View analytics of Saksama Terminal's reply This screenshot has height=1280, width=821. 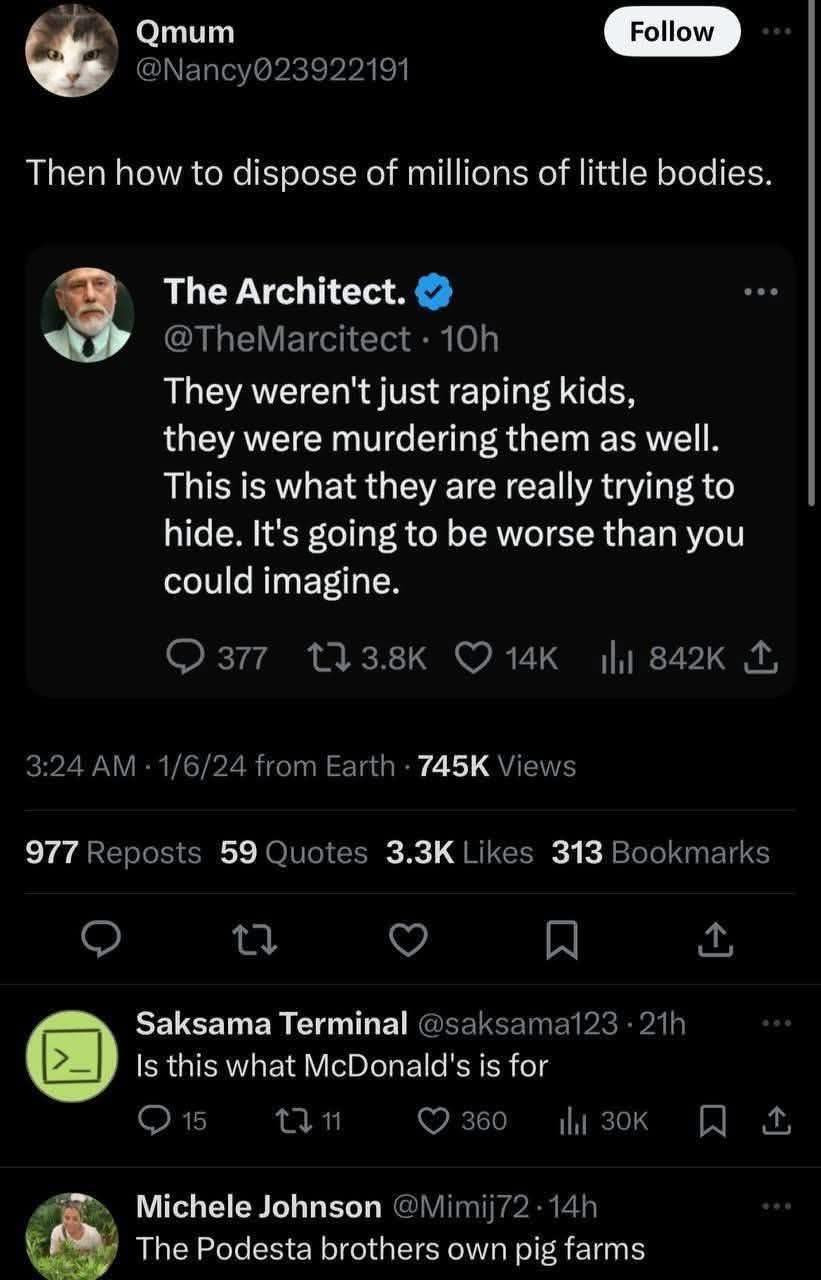pyautogui.click(x=571, y=1121)
